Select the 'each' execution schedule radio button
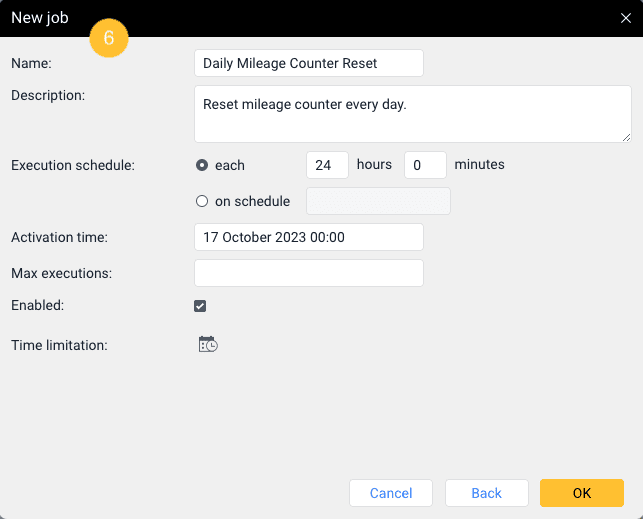This screenshot has width=643, height=519. (202, 165)
